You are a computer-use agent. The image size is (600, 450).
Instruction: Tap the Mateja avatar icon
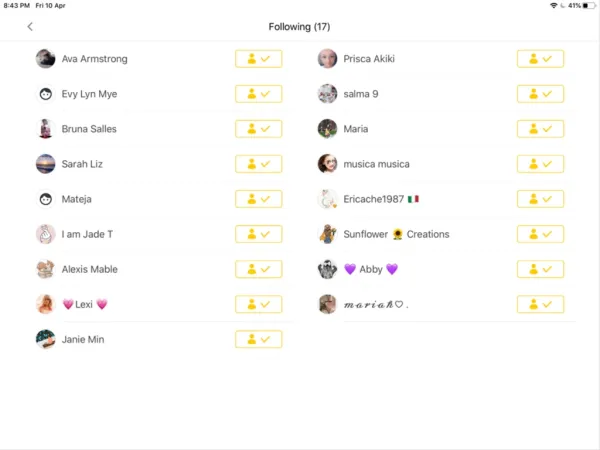tap(46, 199)
